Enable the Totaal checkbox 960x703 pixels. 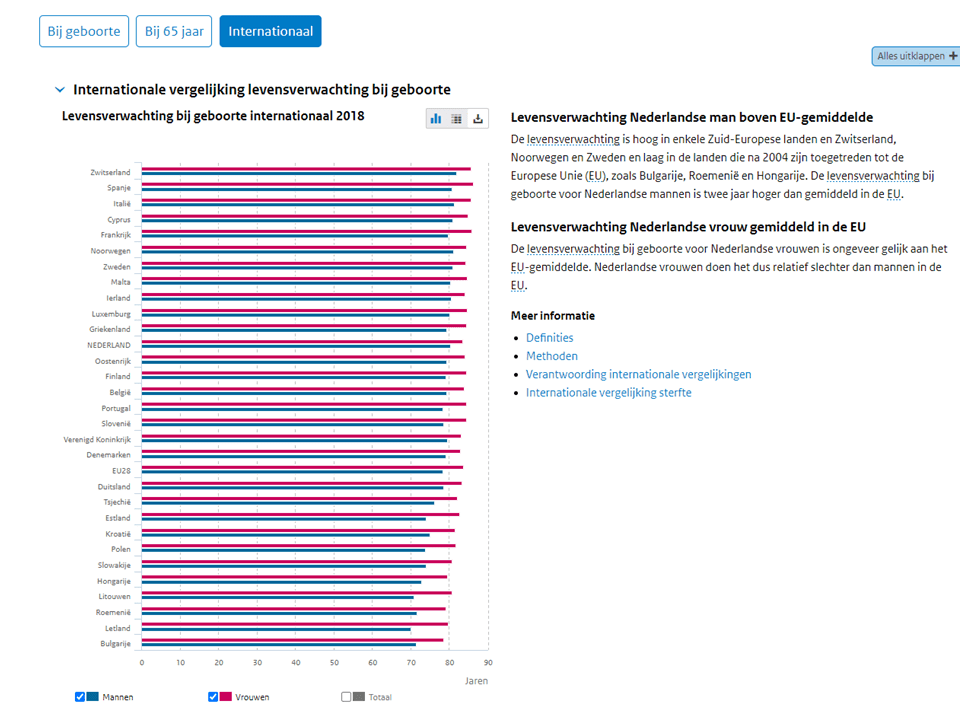point(346,696)
